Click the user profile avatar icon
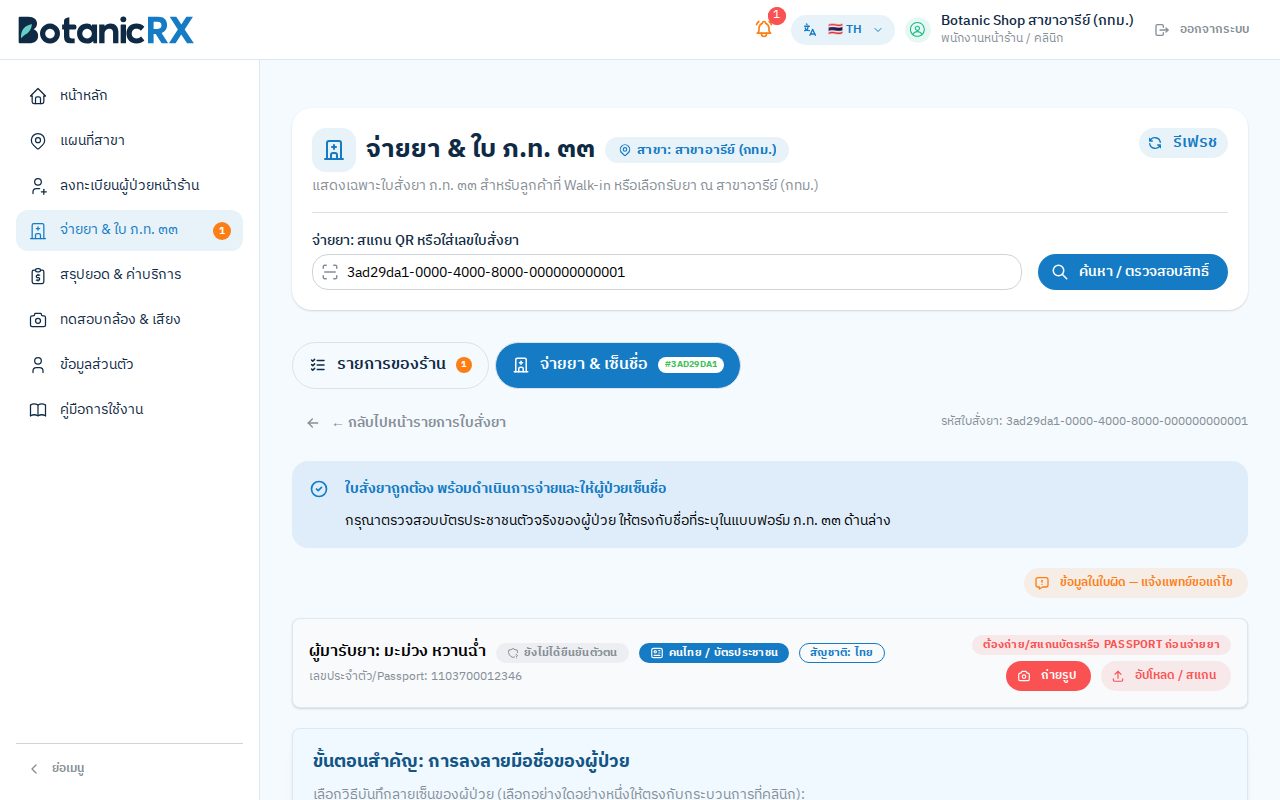Image resolution: width=1280 pixels, height=800 pixels. [x=918, y=30]
